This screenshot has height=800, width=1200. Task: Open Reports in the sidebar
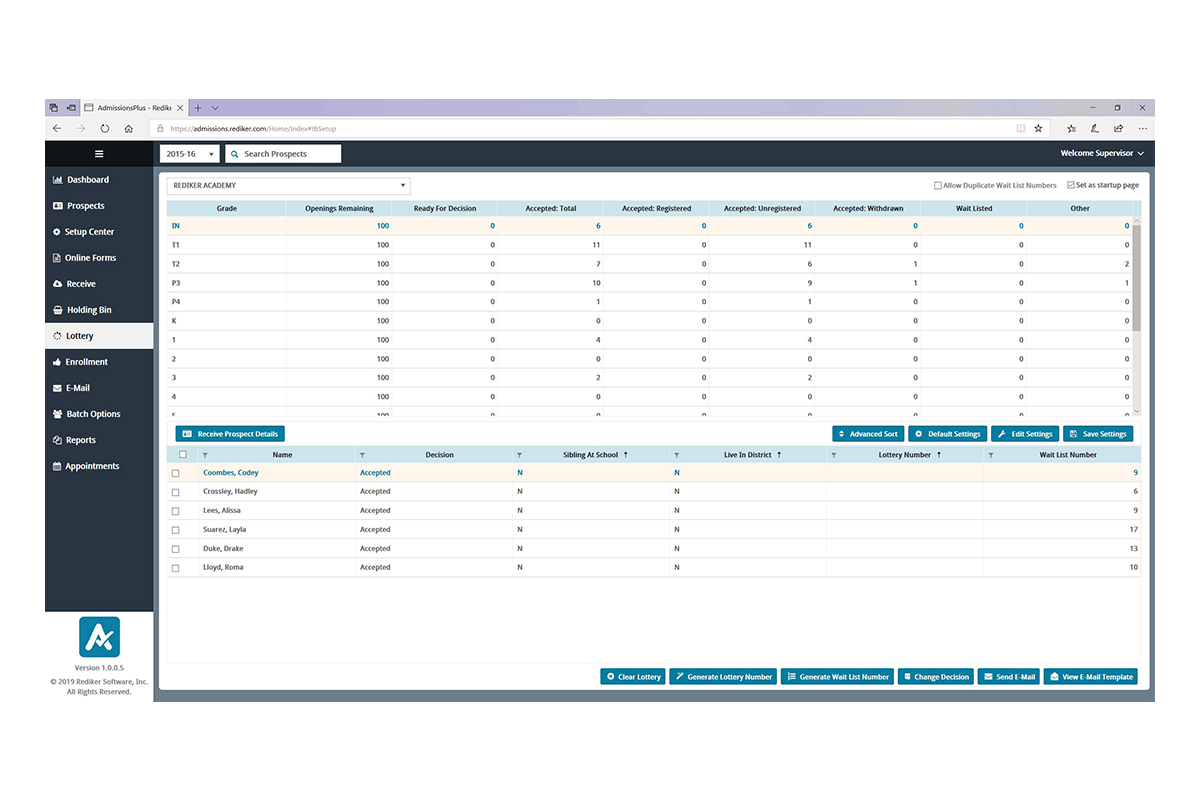click(99, 440)
